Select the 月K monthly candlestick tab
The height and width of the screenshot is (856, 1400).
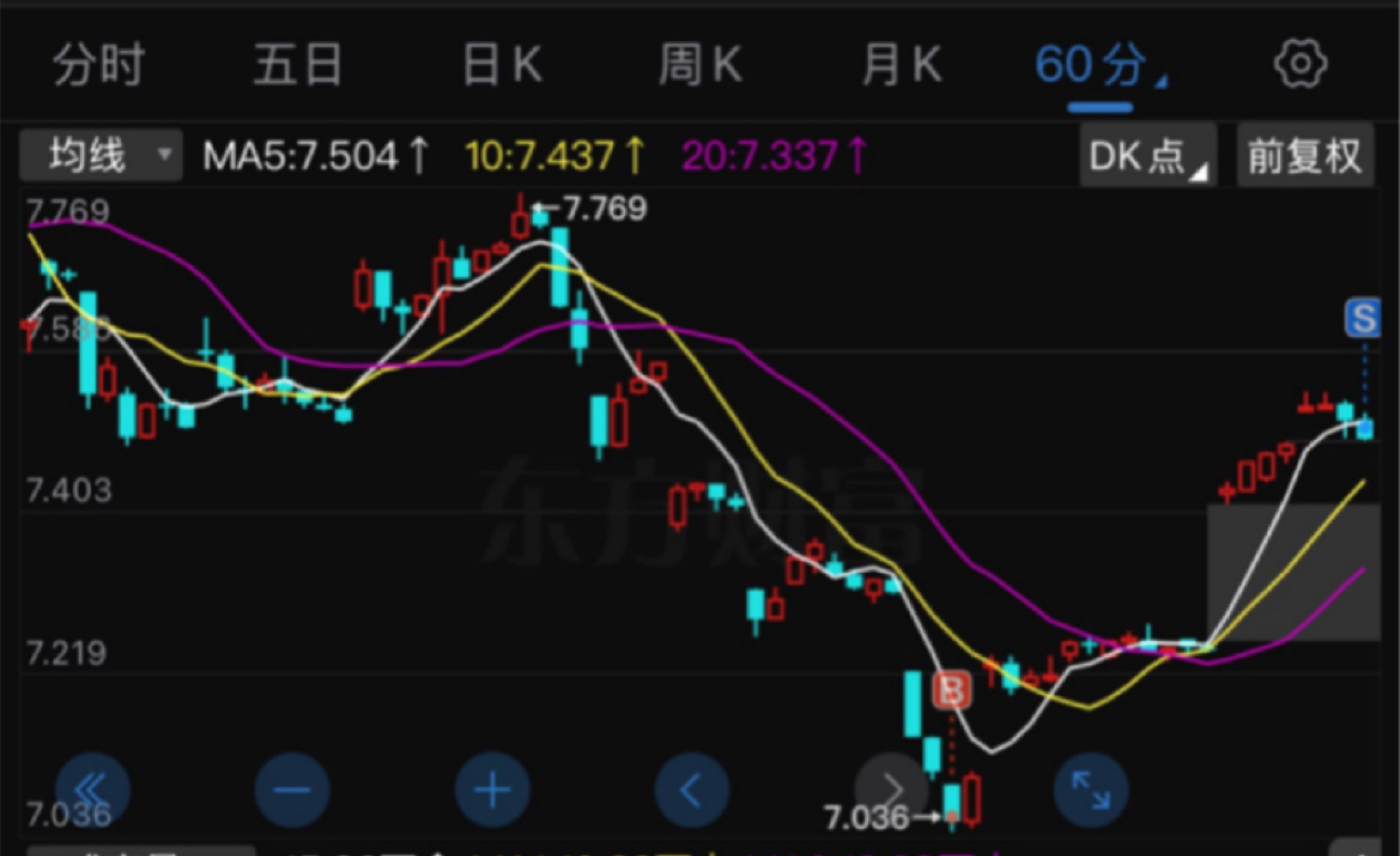901,66
